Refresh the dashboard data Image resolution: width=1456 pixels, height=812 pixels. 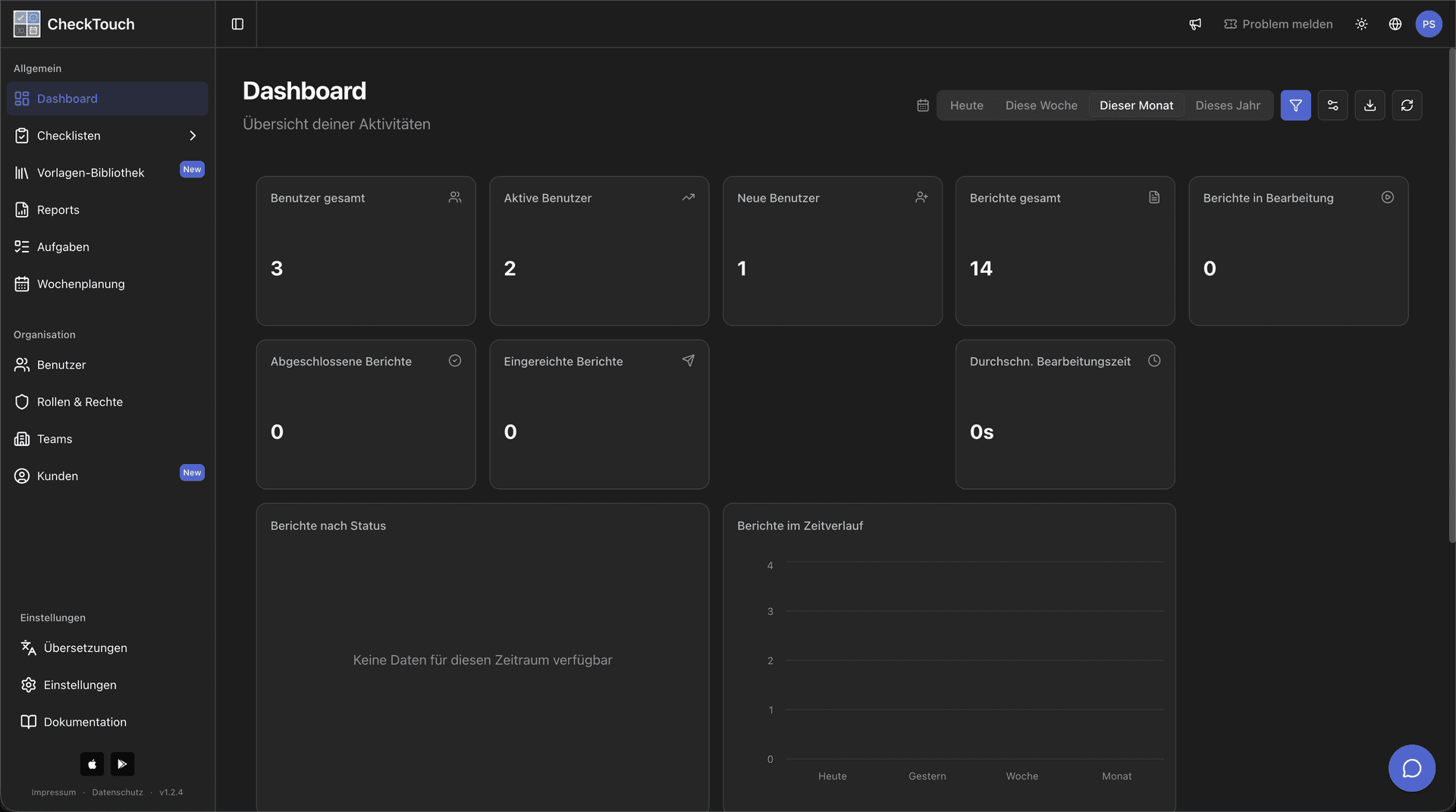pyautogui.click(x=1407, y=105)
